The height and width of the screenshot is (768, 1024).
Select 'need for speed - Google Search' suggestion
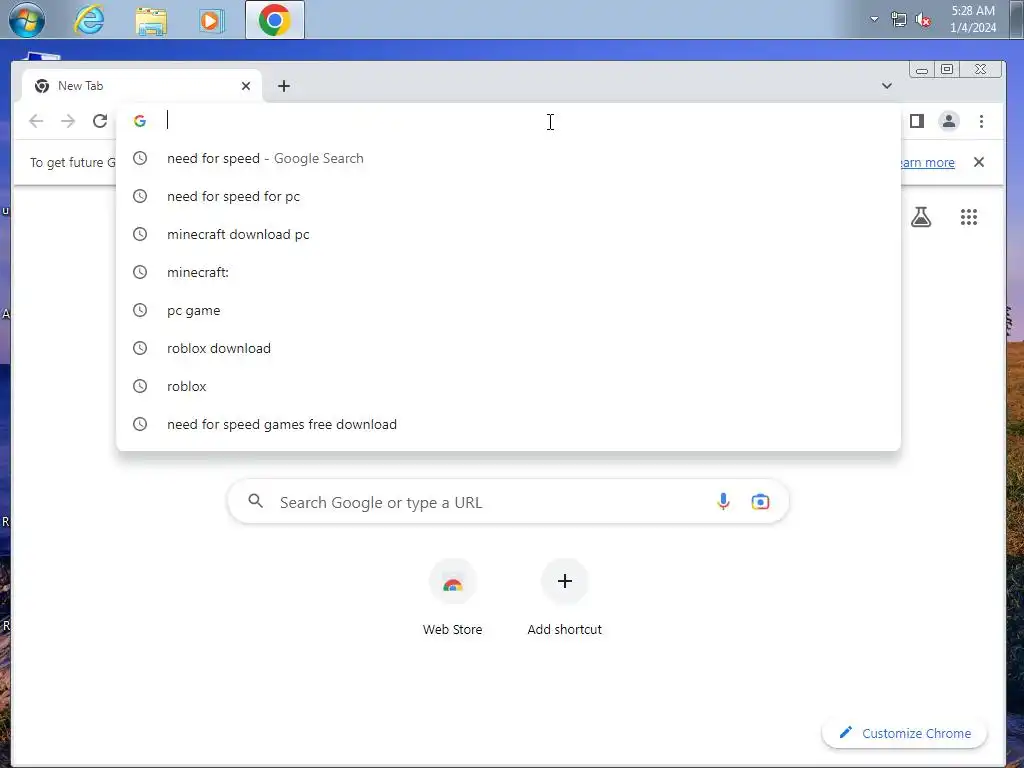508,159
